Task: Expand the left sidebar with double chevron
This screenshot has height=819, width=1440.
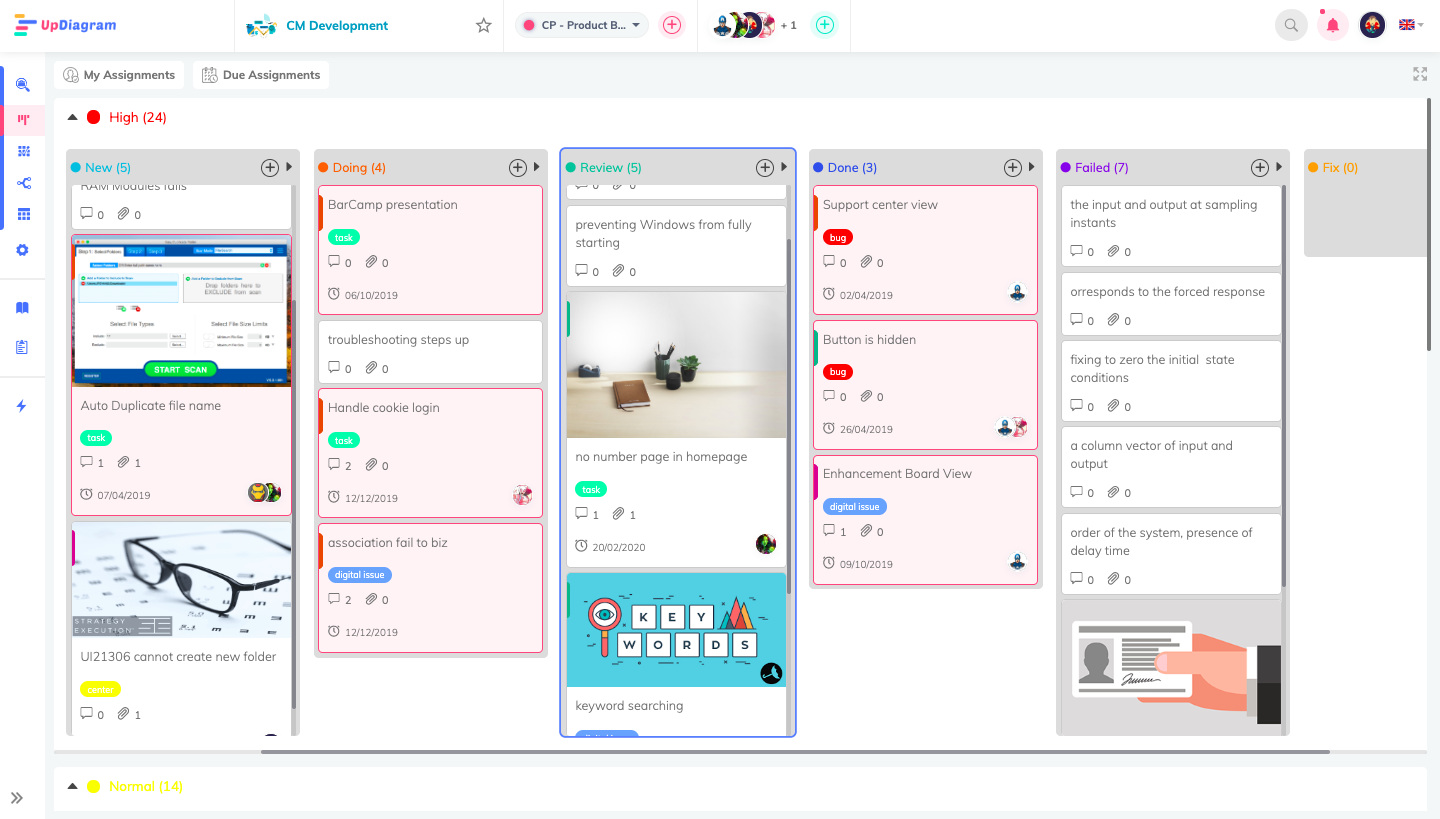Action: pyautogui.click(x=17, y=798)
